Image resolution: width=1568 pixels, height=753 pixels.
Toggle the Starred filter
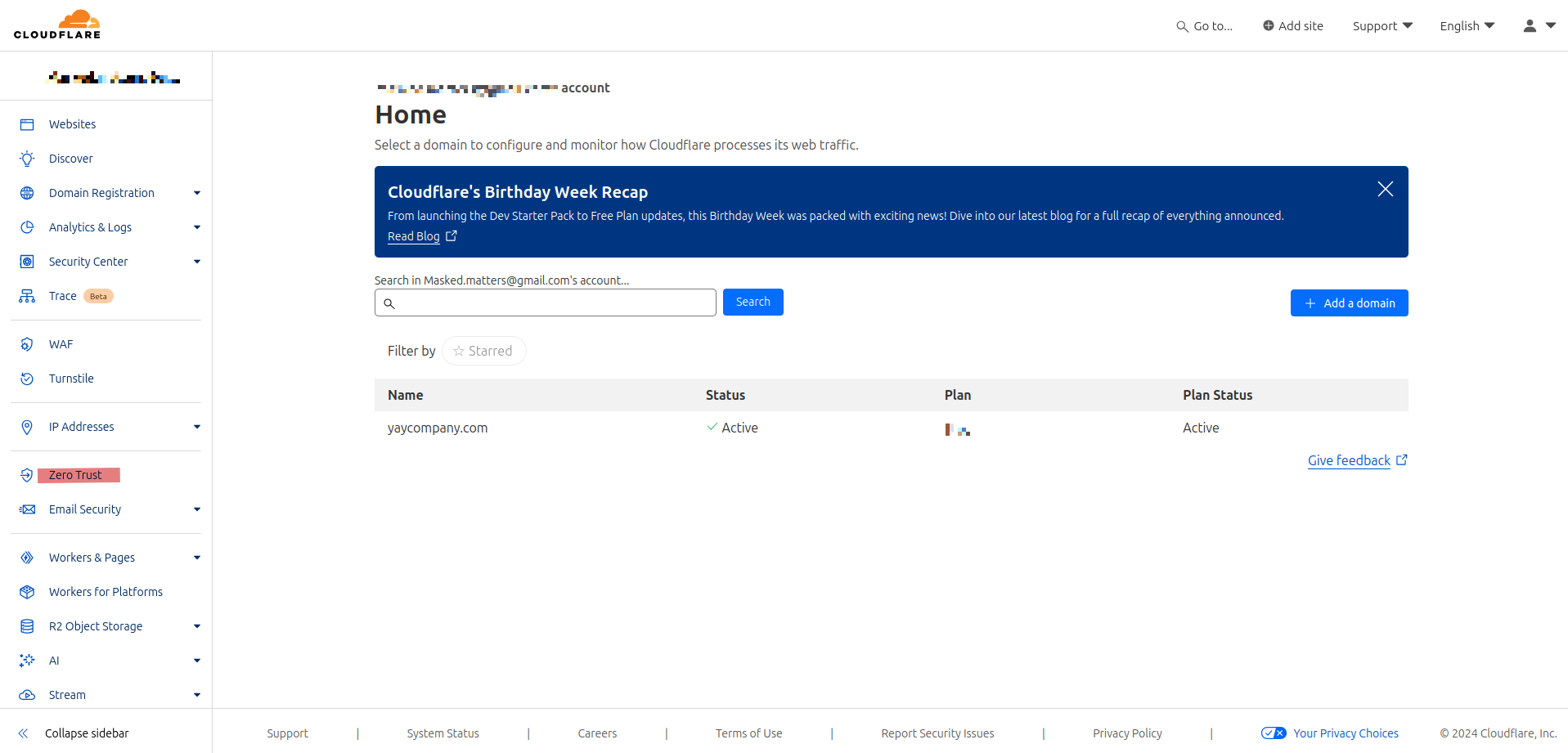pos(483,351)
